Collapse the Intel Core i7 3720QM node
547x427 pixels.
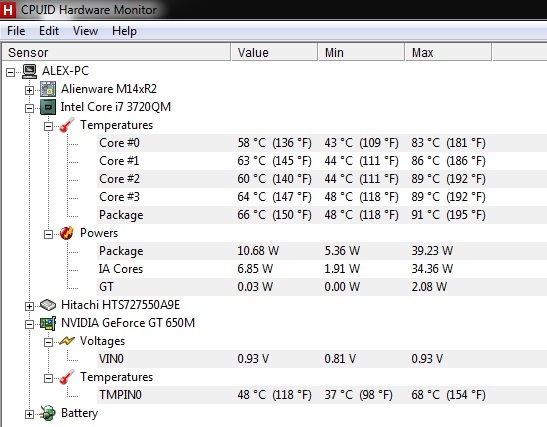point(29,108)
